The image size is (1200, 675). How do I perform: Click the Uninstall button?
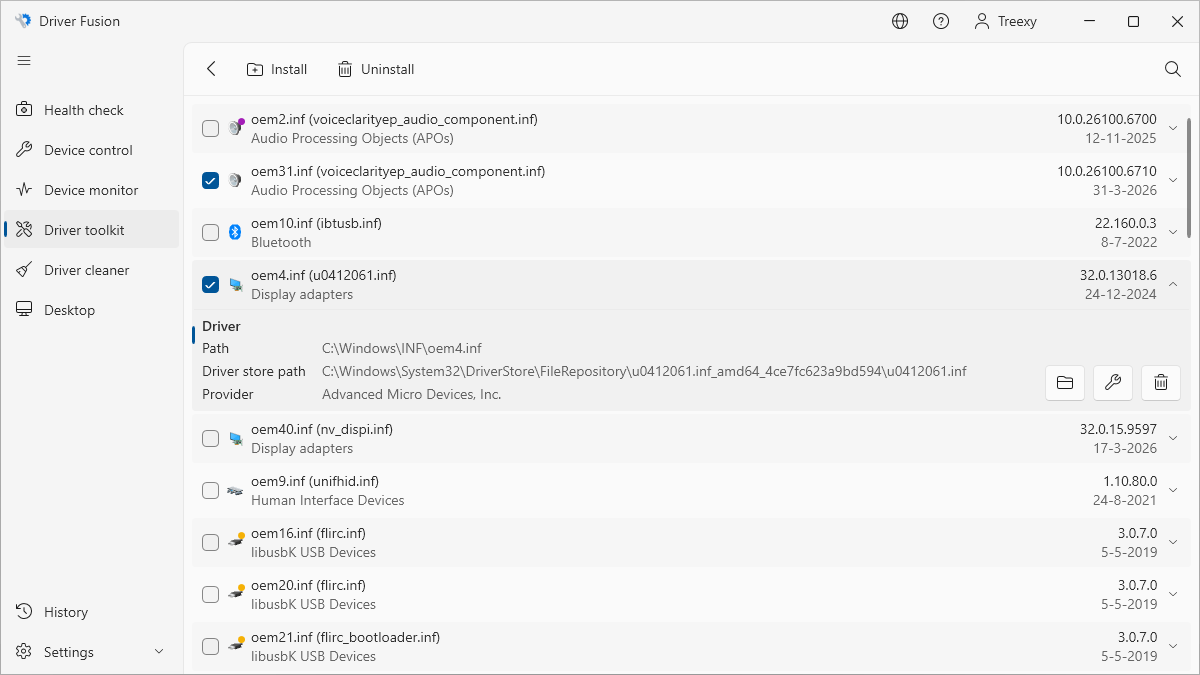click(x=375, y=69)
